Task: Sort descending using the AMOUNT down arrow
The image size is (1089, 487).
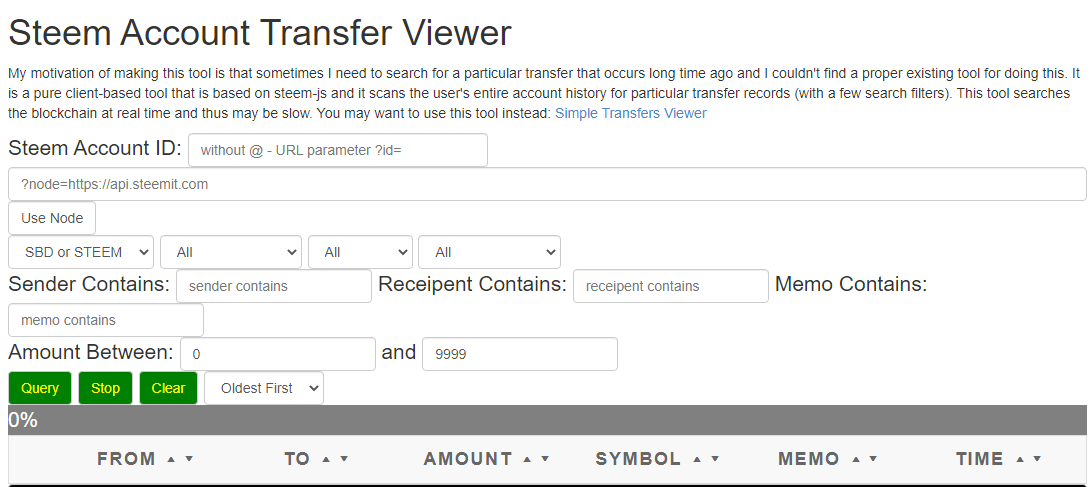Action: coord(545,459)
